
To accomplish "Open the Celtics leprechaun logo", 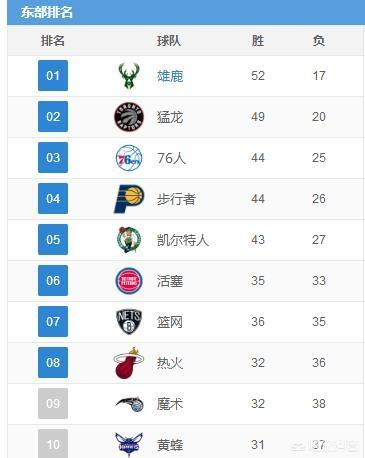I will click(129, 240).
